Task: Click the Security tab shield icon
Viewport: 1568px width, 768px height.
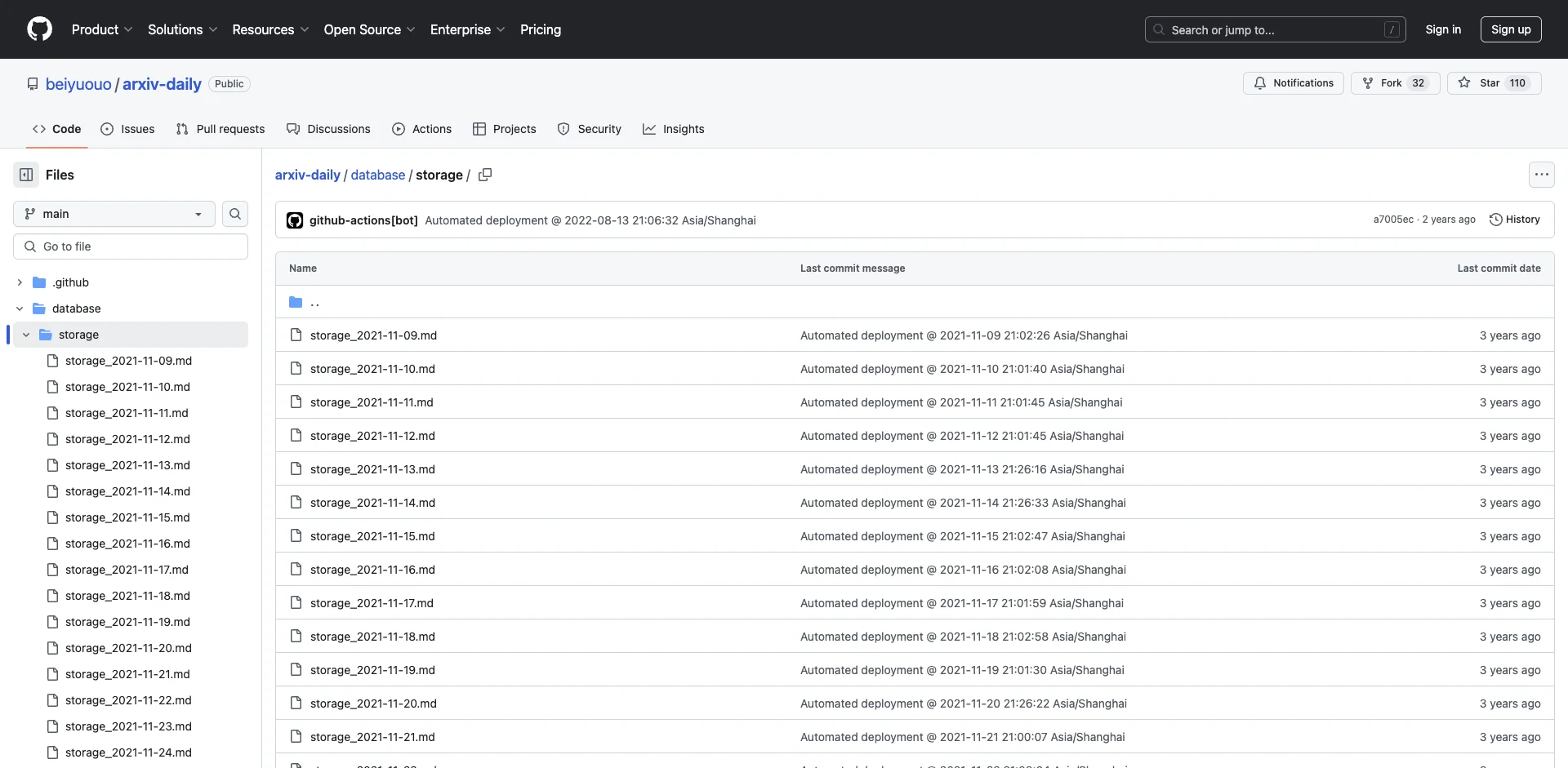Action: (563, 129)
